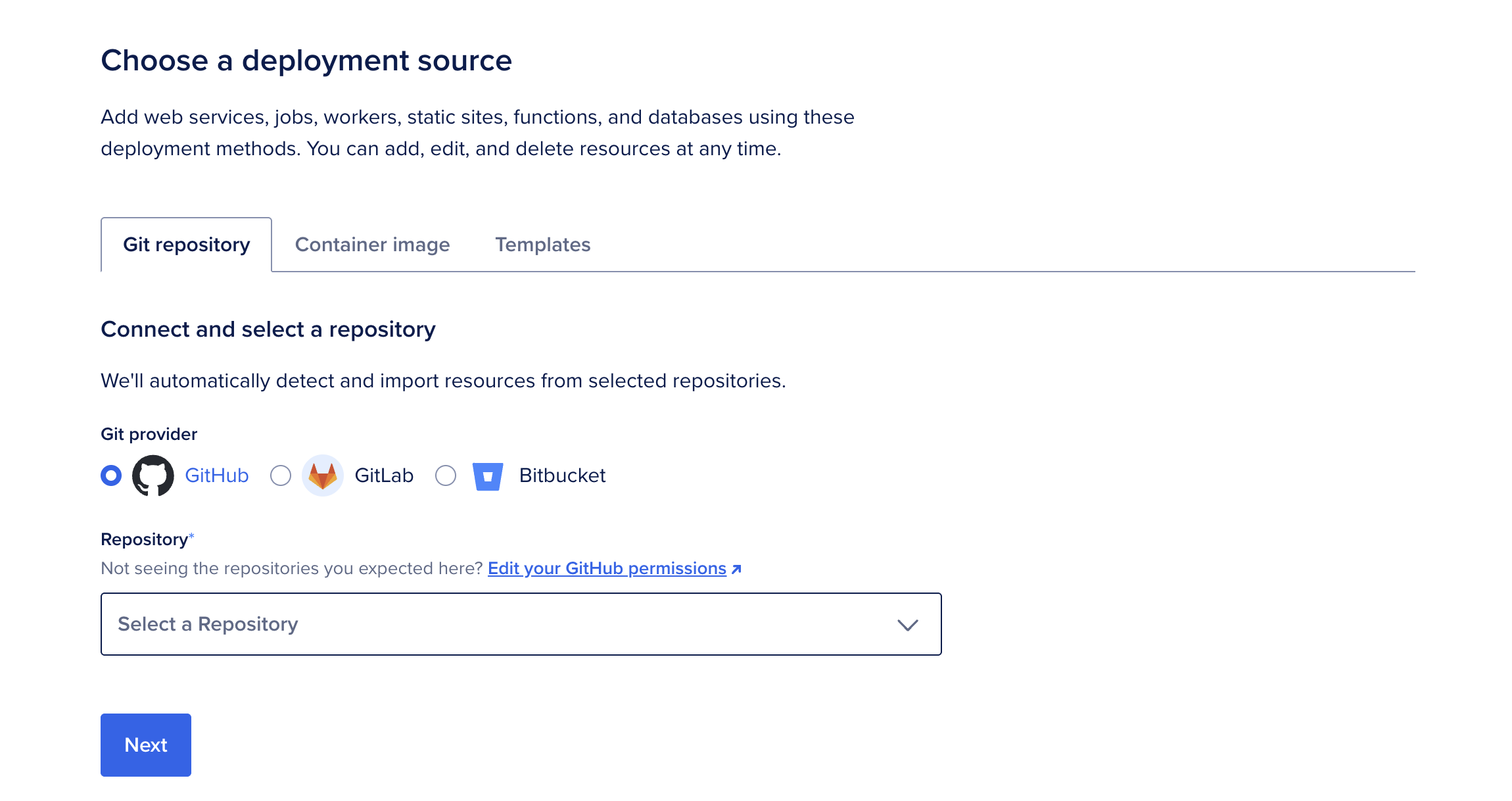Click the chevron on the repository selector

click(x=907, y=624)
